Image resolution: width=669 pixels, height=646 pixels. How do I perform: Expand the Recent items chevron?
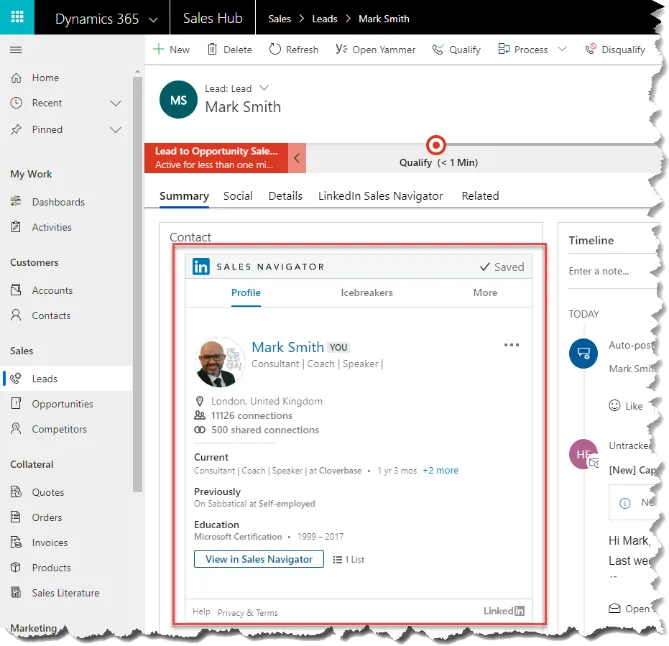pyautogui.click(x=116, y=103)
